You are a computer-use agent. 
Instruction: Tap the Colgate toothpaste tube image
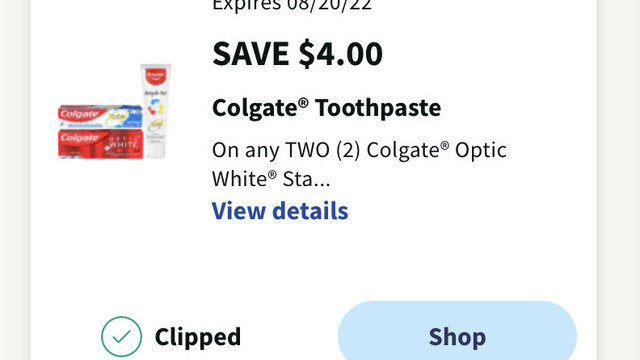[x=156, y=111]
